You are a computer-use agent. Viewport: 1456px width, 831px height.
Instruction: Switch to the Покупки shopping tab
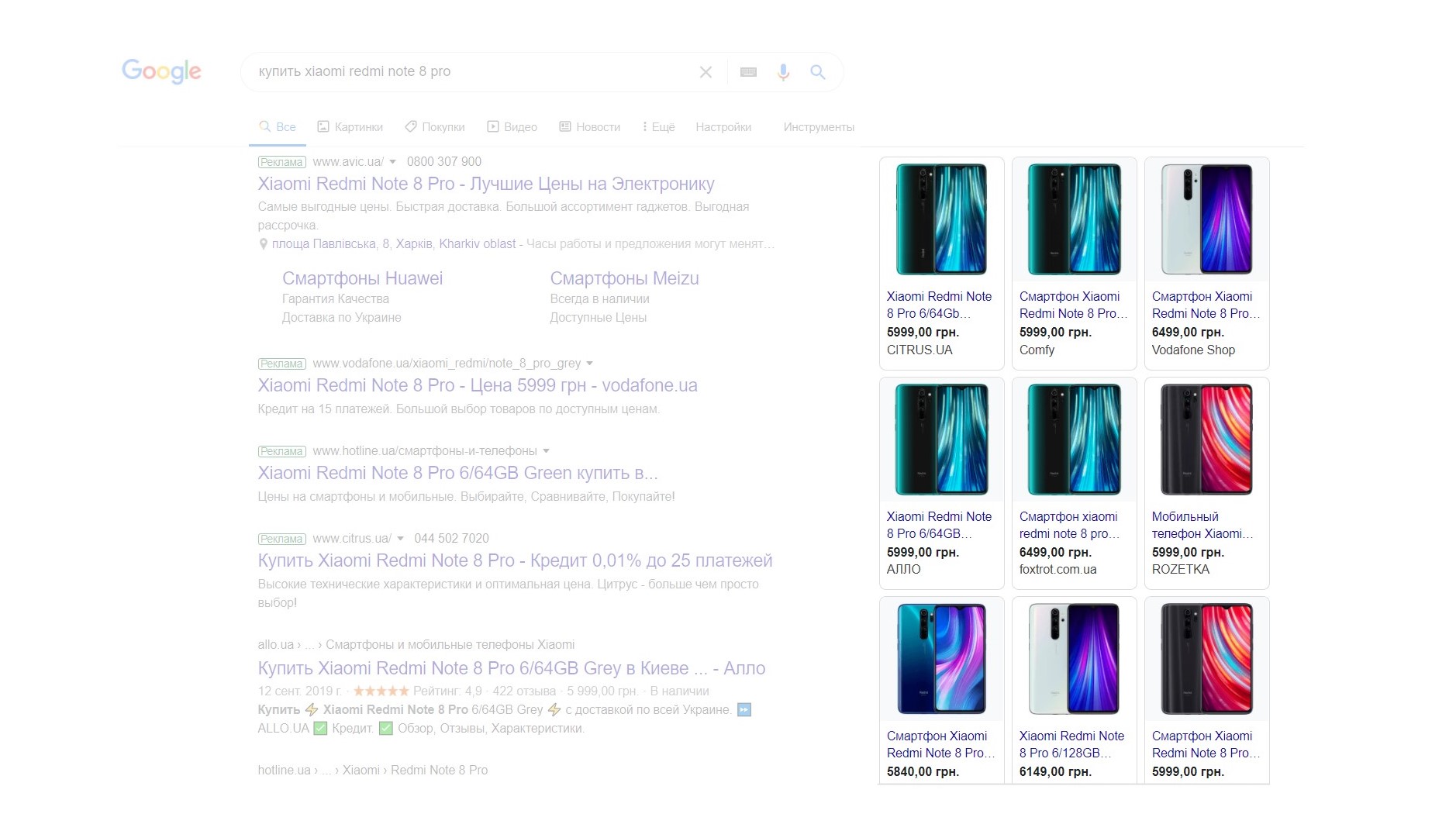tap(435, 127)
